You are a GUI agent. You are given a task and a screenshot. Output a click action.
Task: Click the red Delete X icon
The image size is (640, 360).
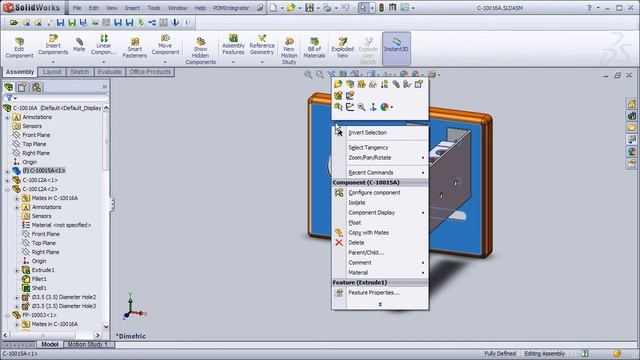tap(339, 242)
